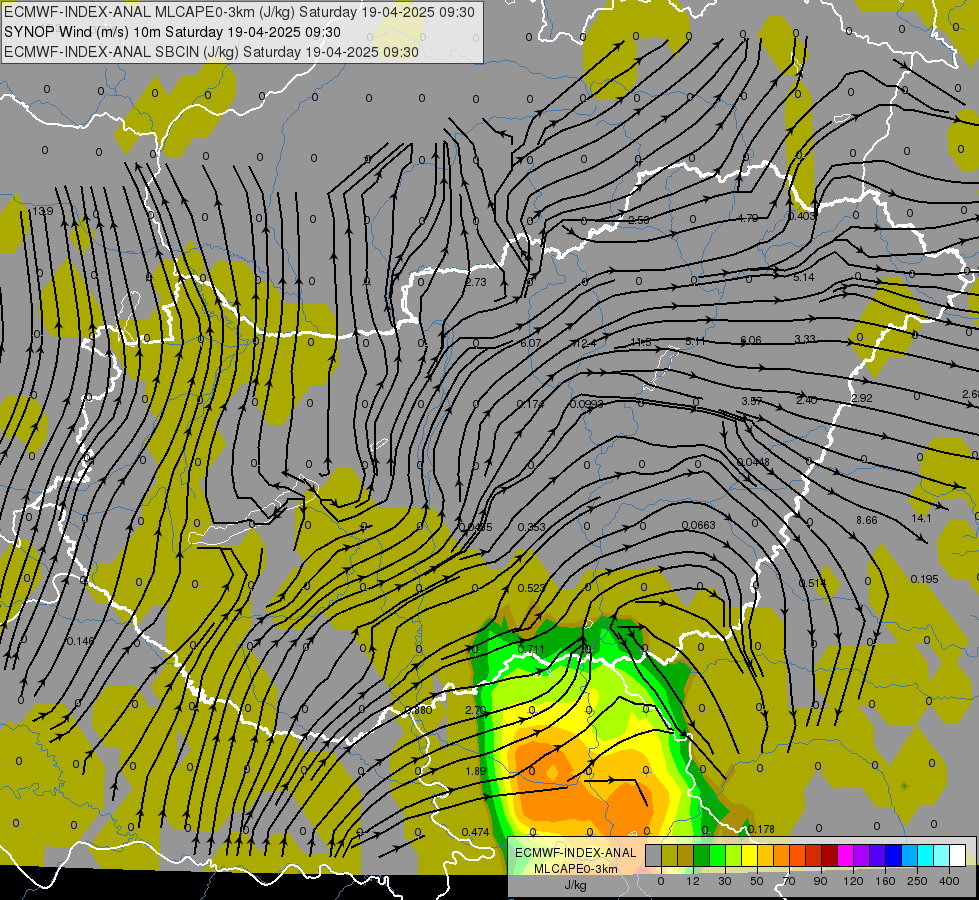This screenshot has height=900, width=979.
Task: Click the map value 6.06
Action: [x=750, y=340]
